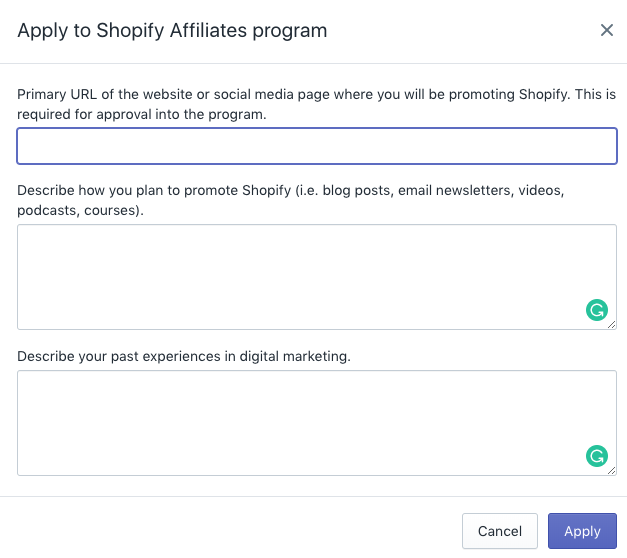The width and height of the screenshot is (627, 558).
Task: Click the 'Apply to Shopify Affiliates program' title
Action: 172,30
